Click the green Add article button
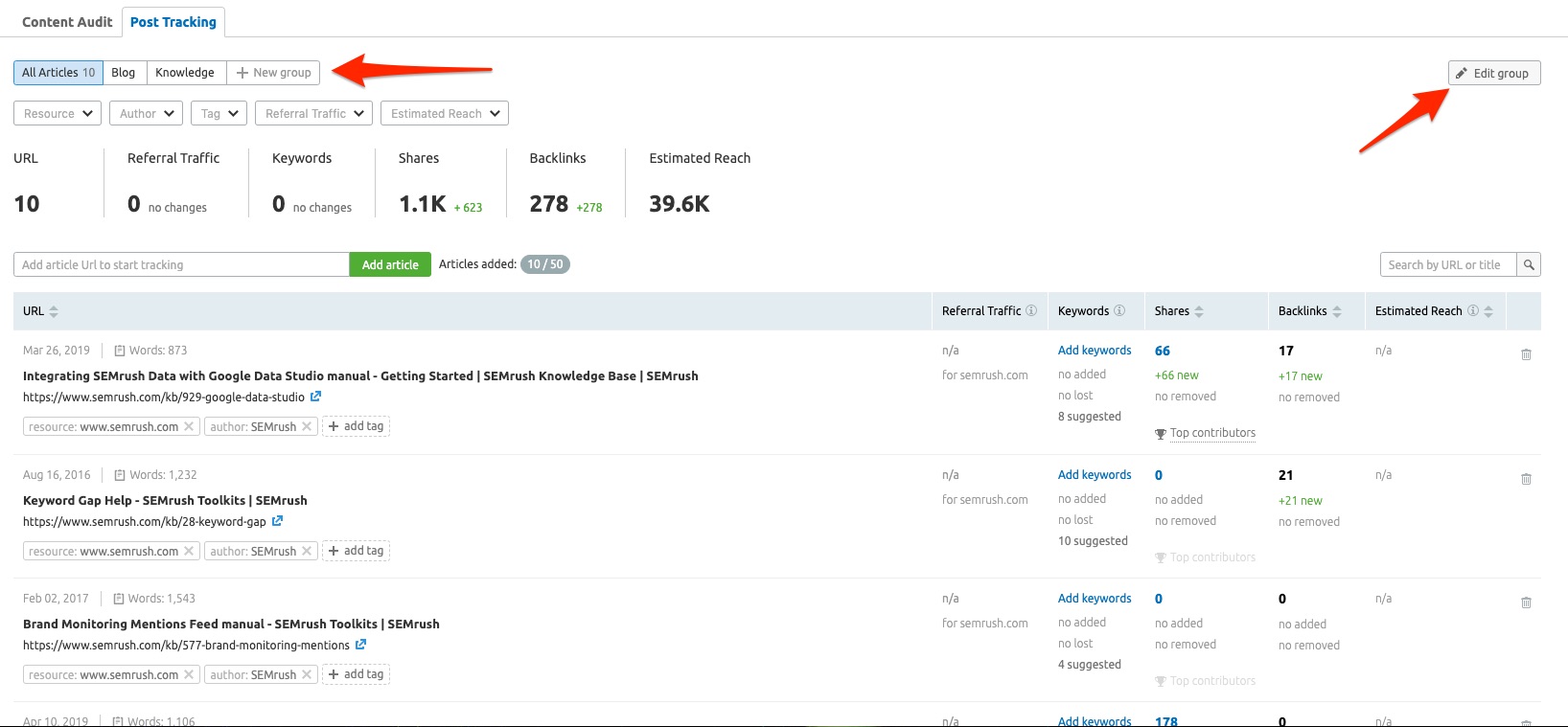The height and width of the screenshot is (727, 1568). pos(390,264)
